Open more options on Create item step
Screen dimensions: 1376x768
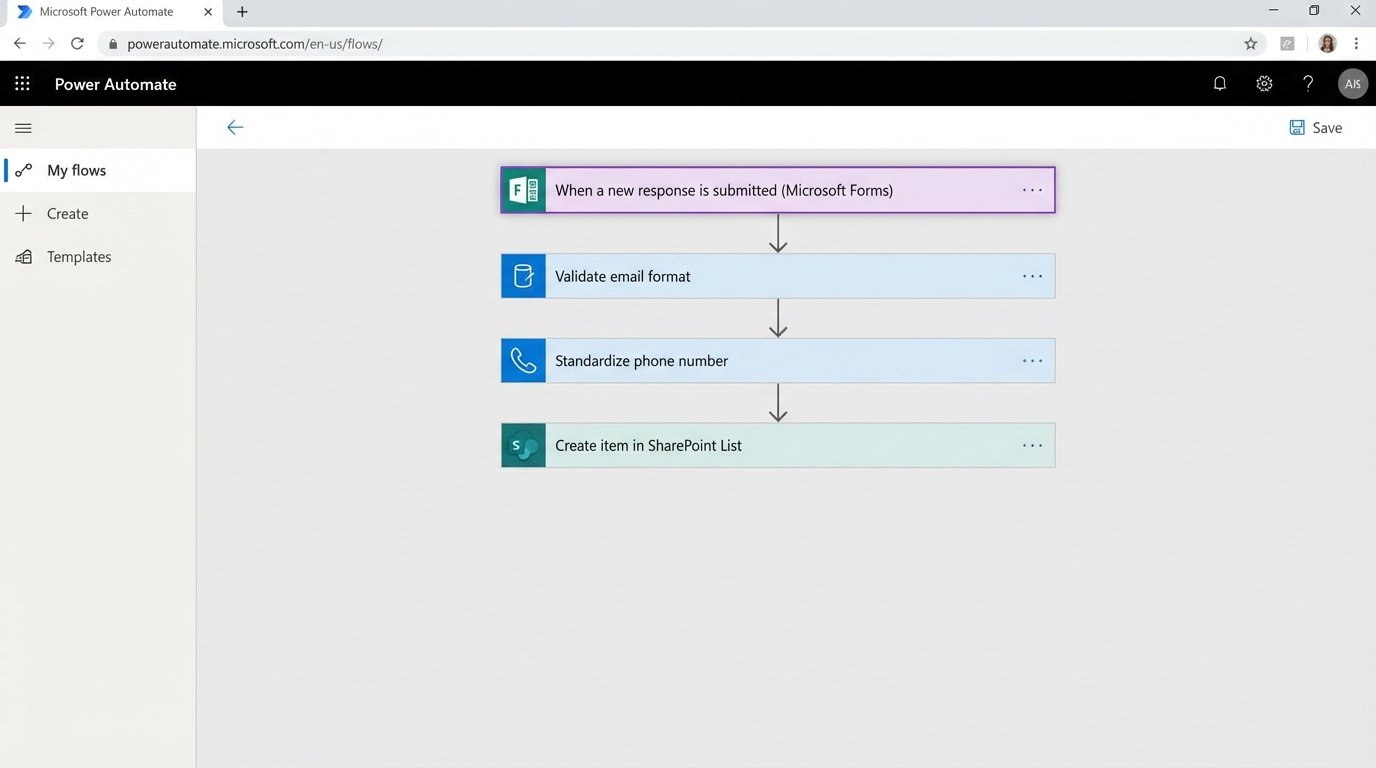tap(1032, 446)
